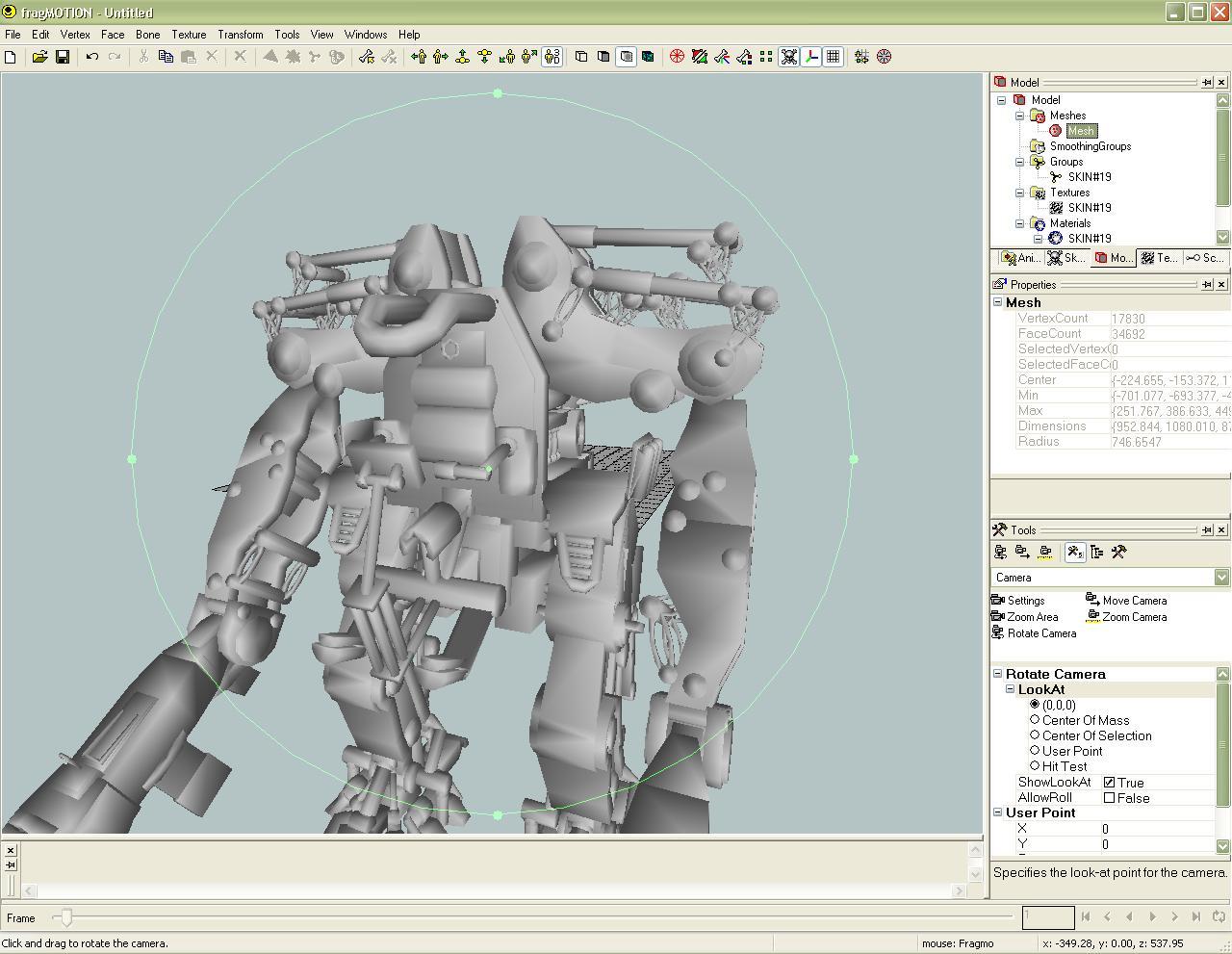Enable the Hit Test look-at option

click(1037, 766)
